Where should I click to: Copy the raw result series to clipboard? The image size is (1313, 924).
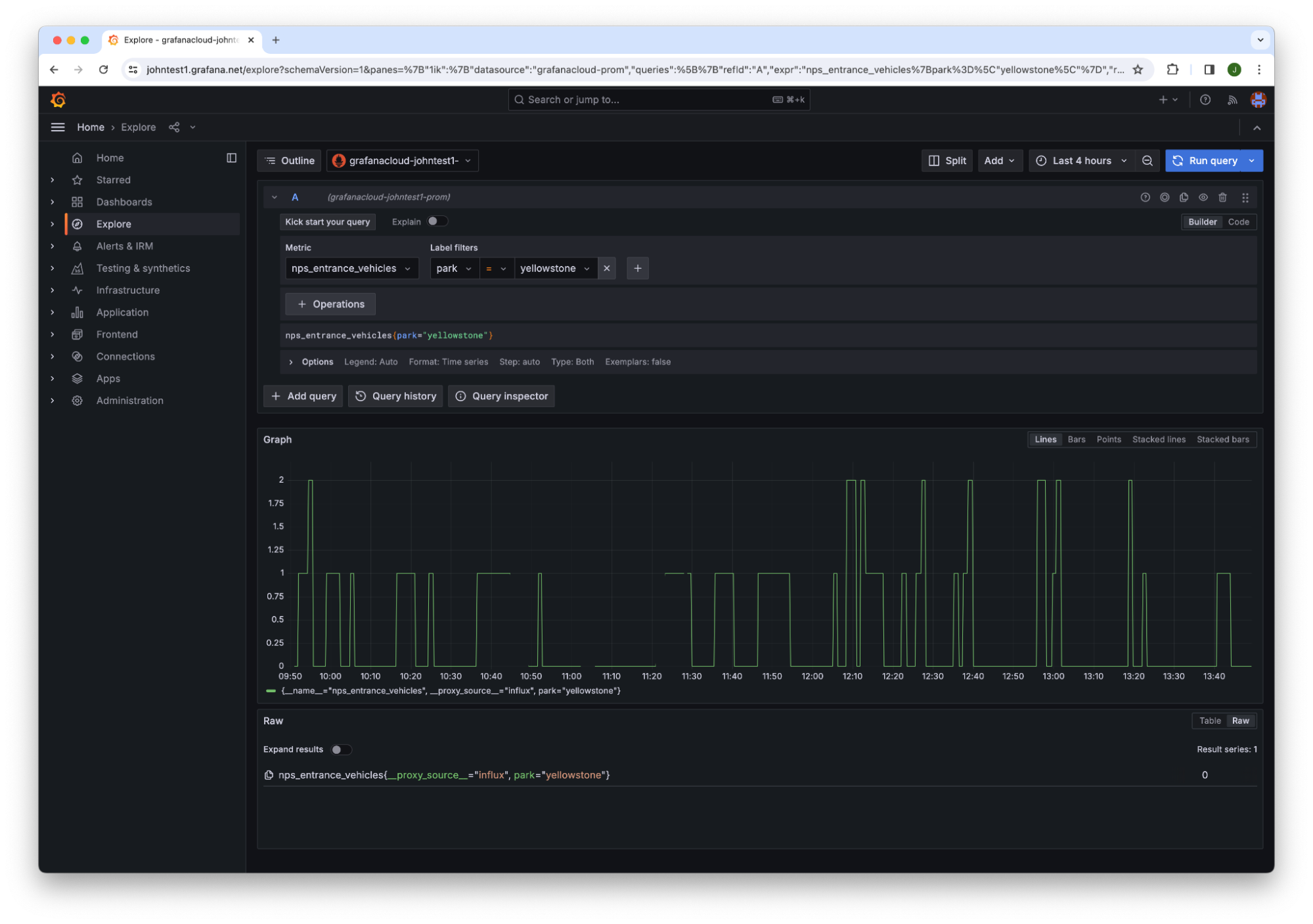[269, 776]
